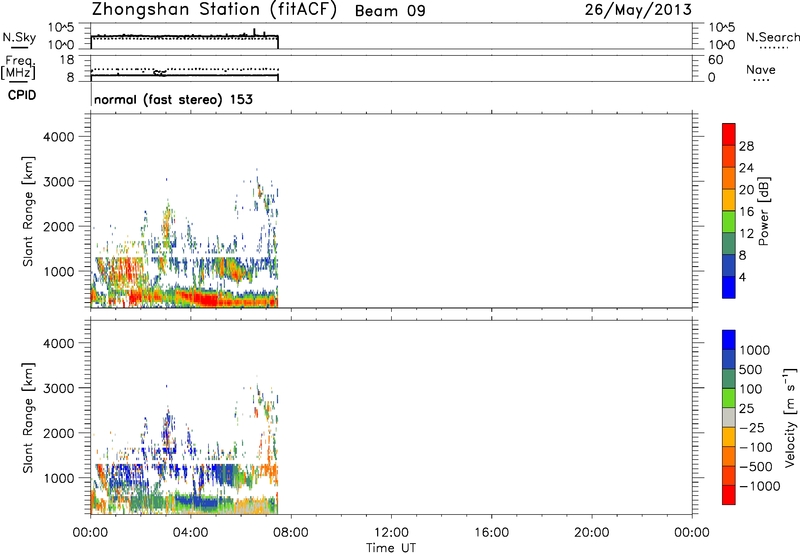Click the 'CPID' label
The height and width of the screenshot is (554, 800).
[21, 95]
